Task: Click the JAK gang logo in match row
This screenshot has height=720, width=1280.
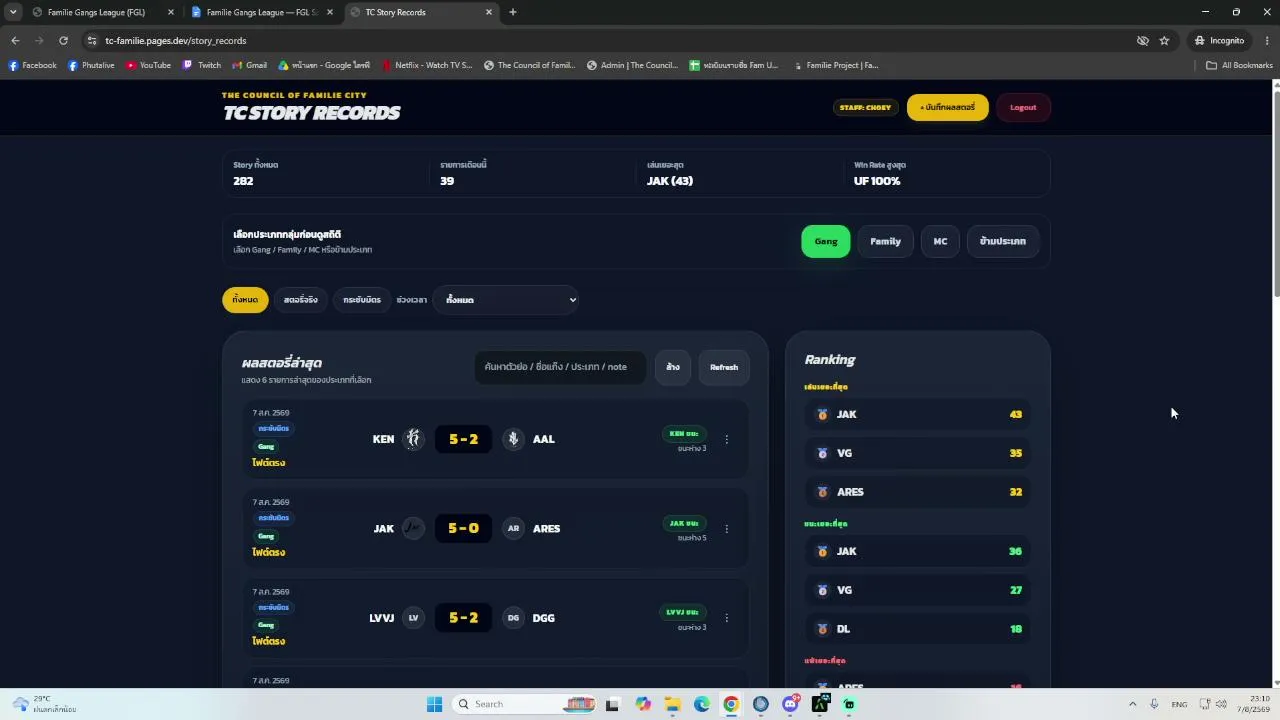Action: [x=413, y=528]
